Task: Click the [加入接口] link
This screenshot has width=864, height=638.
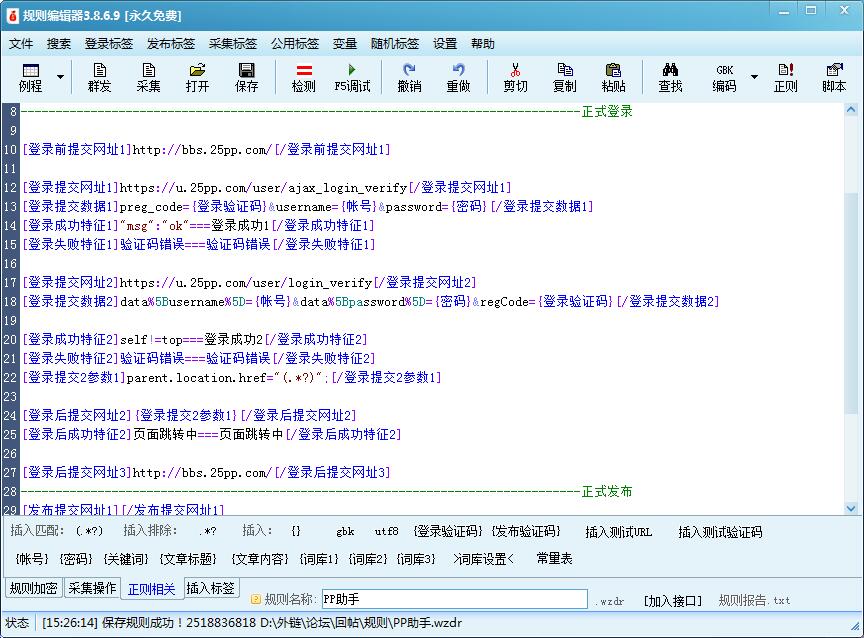Action: pyautogui.click(x=672, y=600)
